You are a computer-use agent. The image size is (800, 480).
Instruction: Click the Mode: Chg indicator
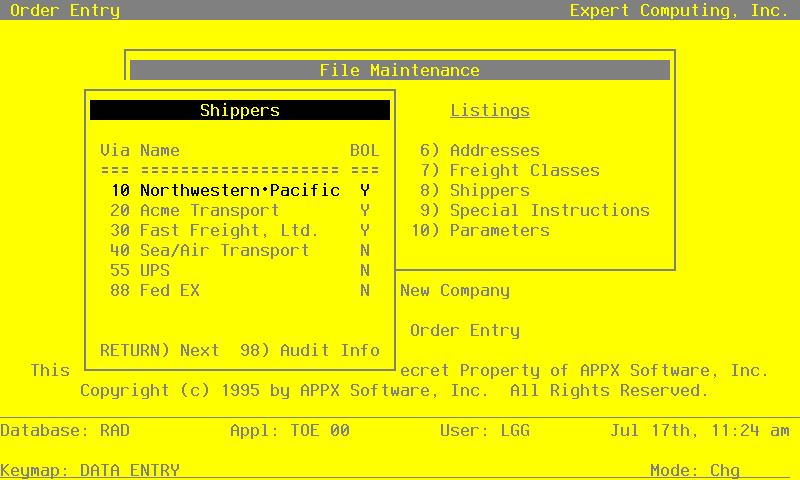695,470
